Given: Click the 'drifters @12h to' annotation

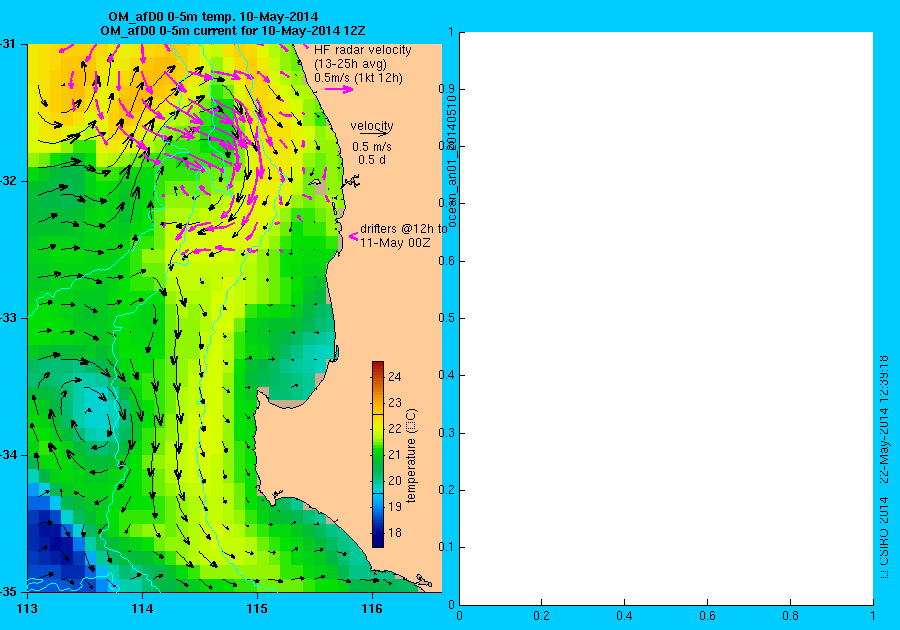Looking at the screenshot, I should [404, 229].
